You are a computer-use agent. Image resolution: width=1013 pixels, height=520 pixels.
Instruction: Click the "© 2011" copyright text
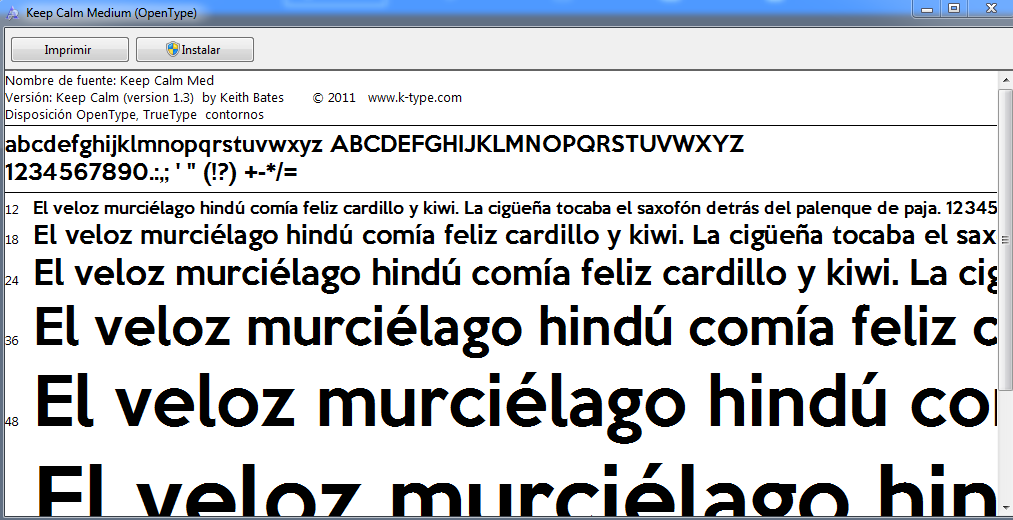334,98
